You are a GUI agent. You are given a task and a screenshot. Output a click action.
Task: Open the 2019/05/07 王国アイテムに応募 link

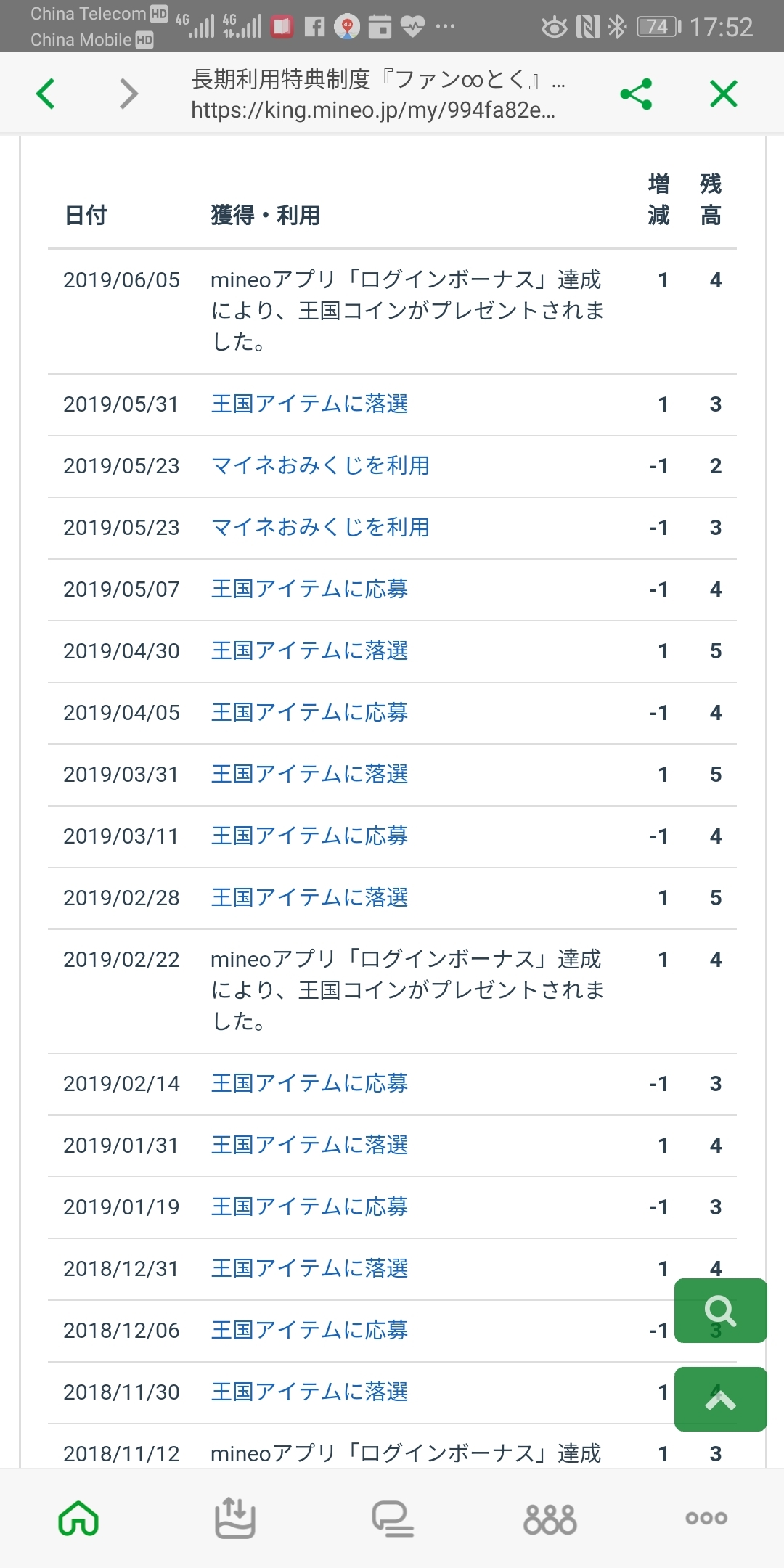pyautogui.click(x=309, y=589)
